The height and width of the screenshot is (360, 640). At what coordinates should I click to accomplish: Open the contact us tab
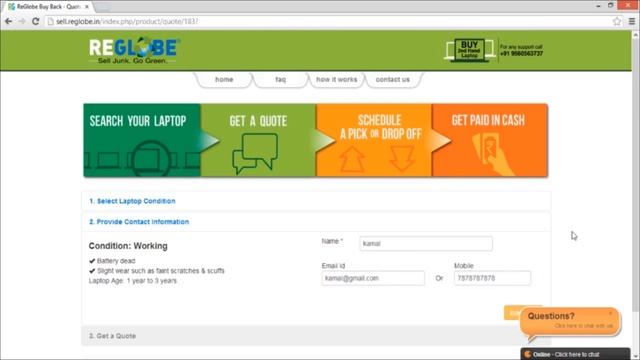point(393,80)
